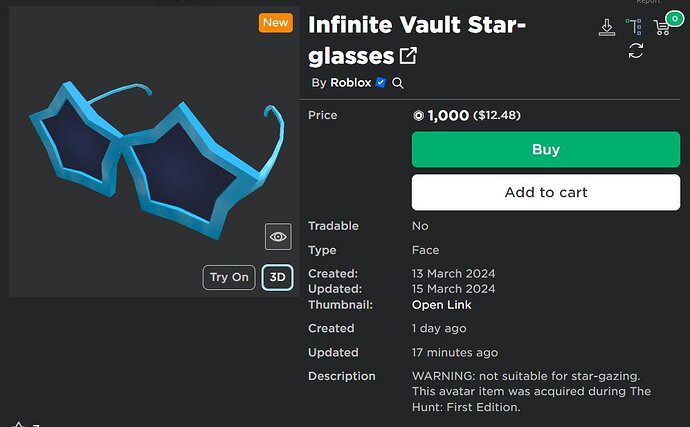
Task: Click the orange New badge
Action: point(275,22)
